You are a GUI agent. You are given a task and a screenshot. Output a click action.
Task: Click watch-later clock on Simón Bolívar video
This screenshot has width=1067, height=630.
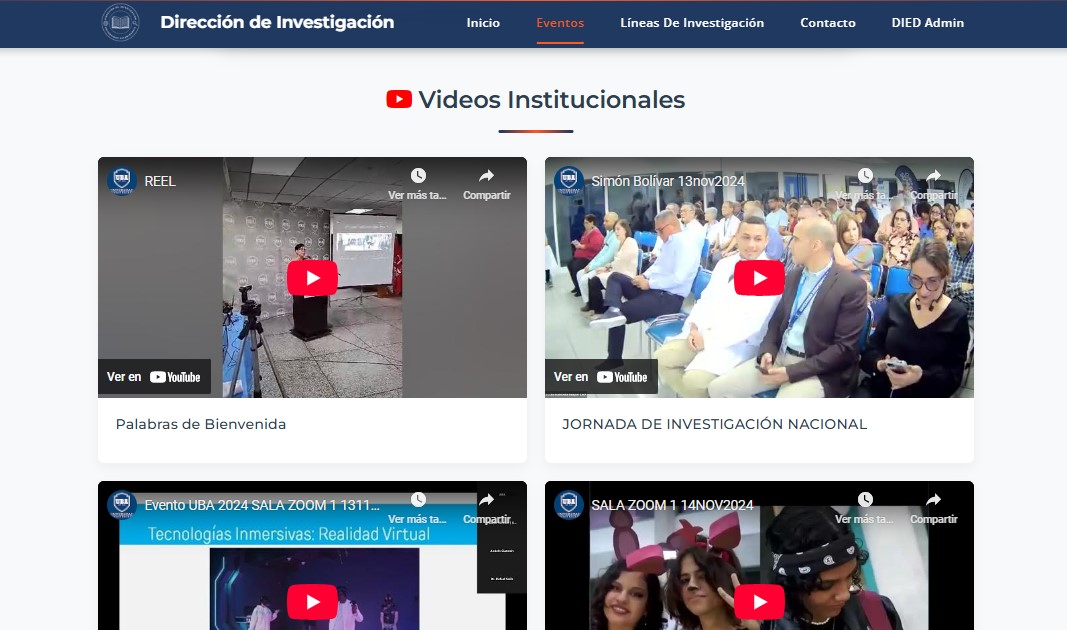point(865,176)
